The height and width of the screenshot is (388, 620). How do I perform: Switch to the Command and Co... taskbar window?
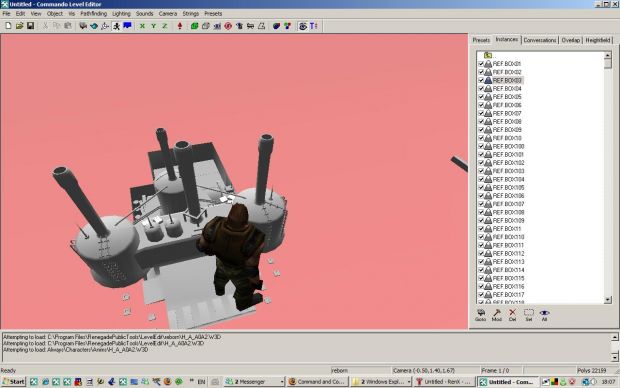pyautogui.click(x=318, y=382)
